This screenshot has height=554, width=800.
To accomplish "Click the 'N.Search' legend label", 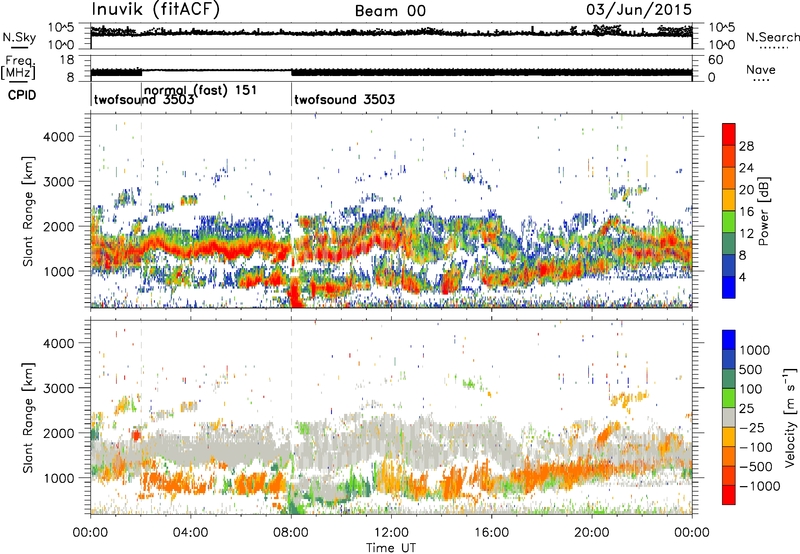I will [772, 37].
